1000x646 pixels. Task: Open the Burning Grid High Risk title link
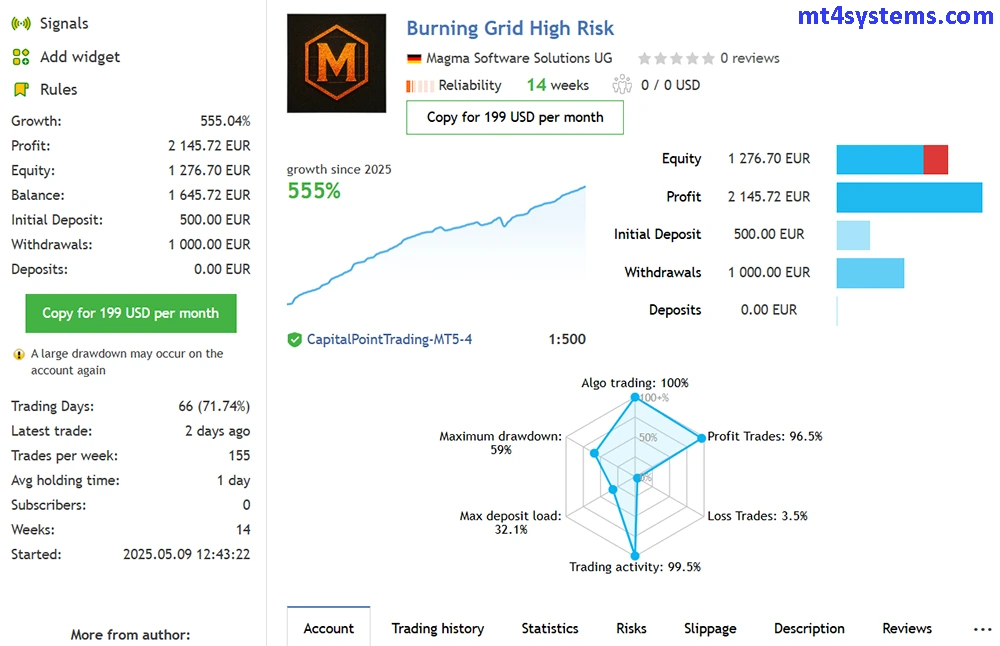510,28
